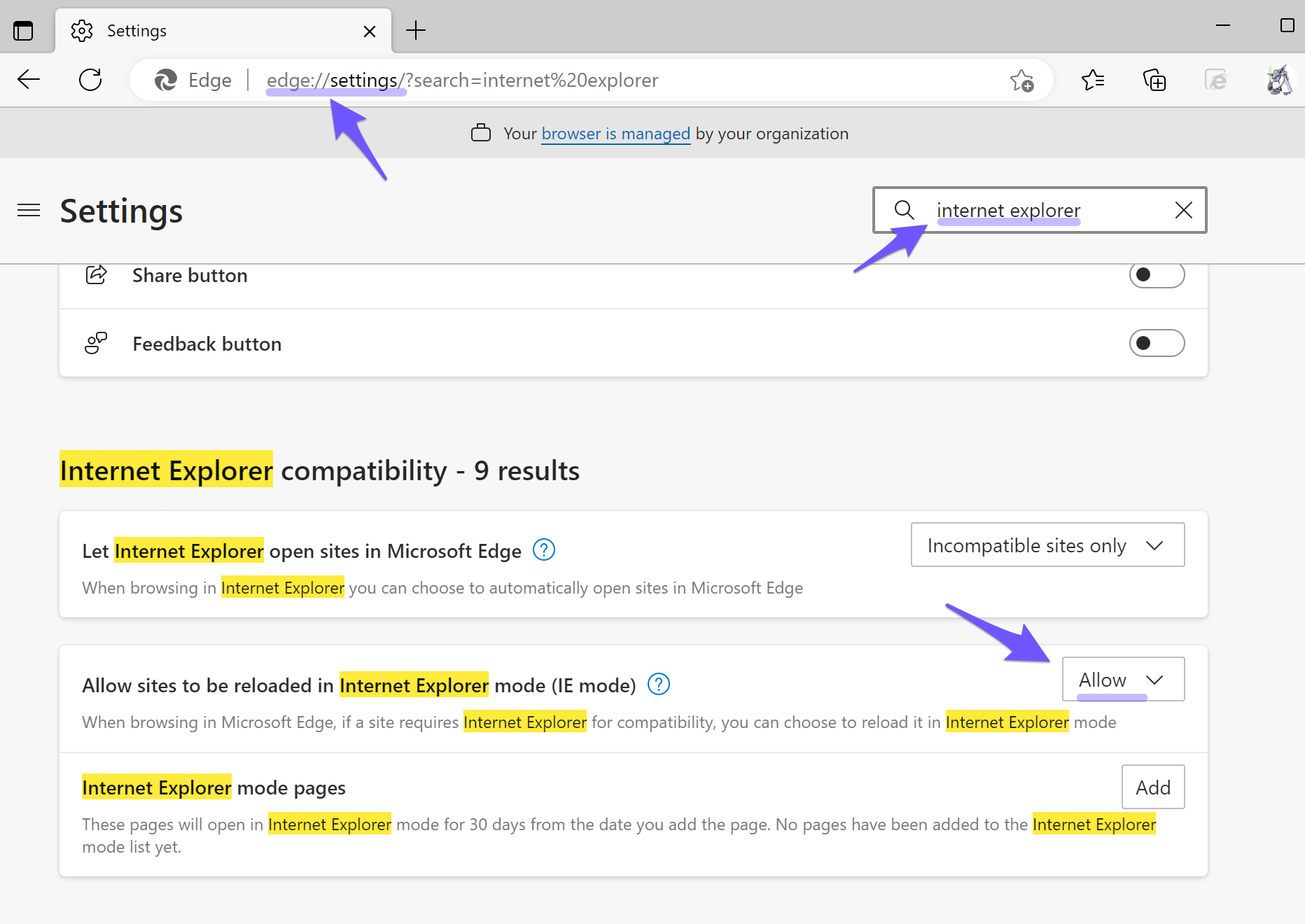Maximize the Edge window
This screenshot has height=924, width=1305.
pyautogui.click(x=1287, y=26)
